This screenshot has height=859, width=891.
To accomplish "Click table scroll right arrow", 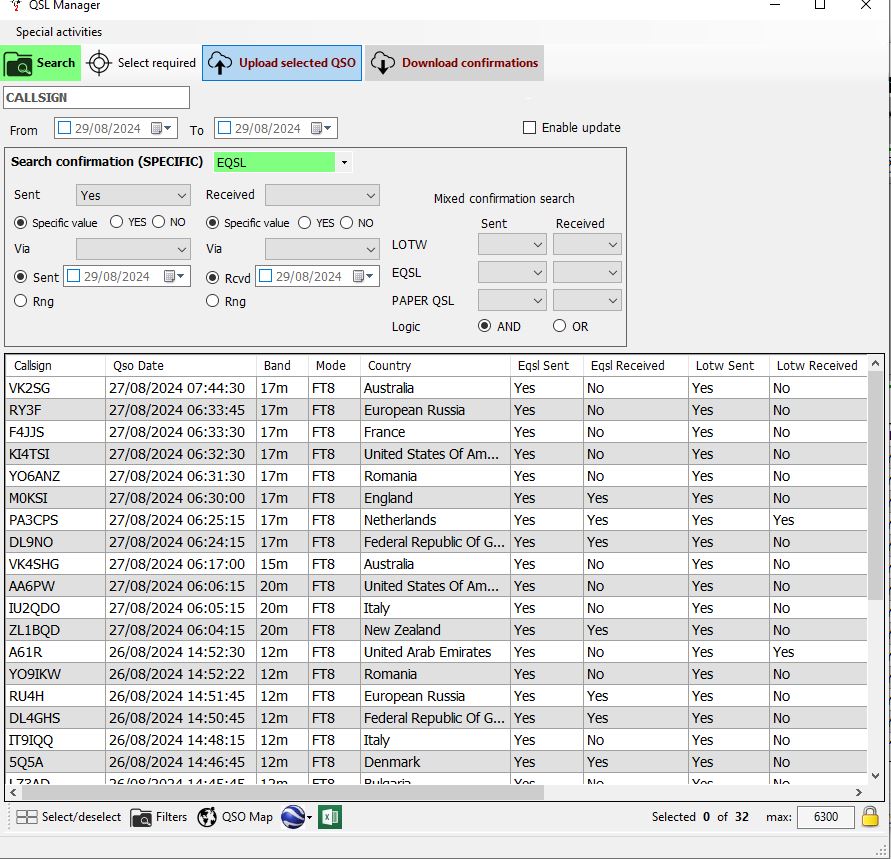I will pos(859,792).
